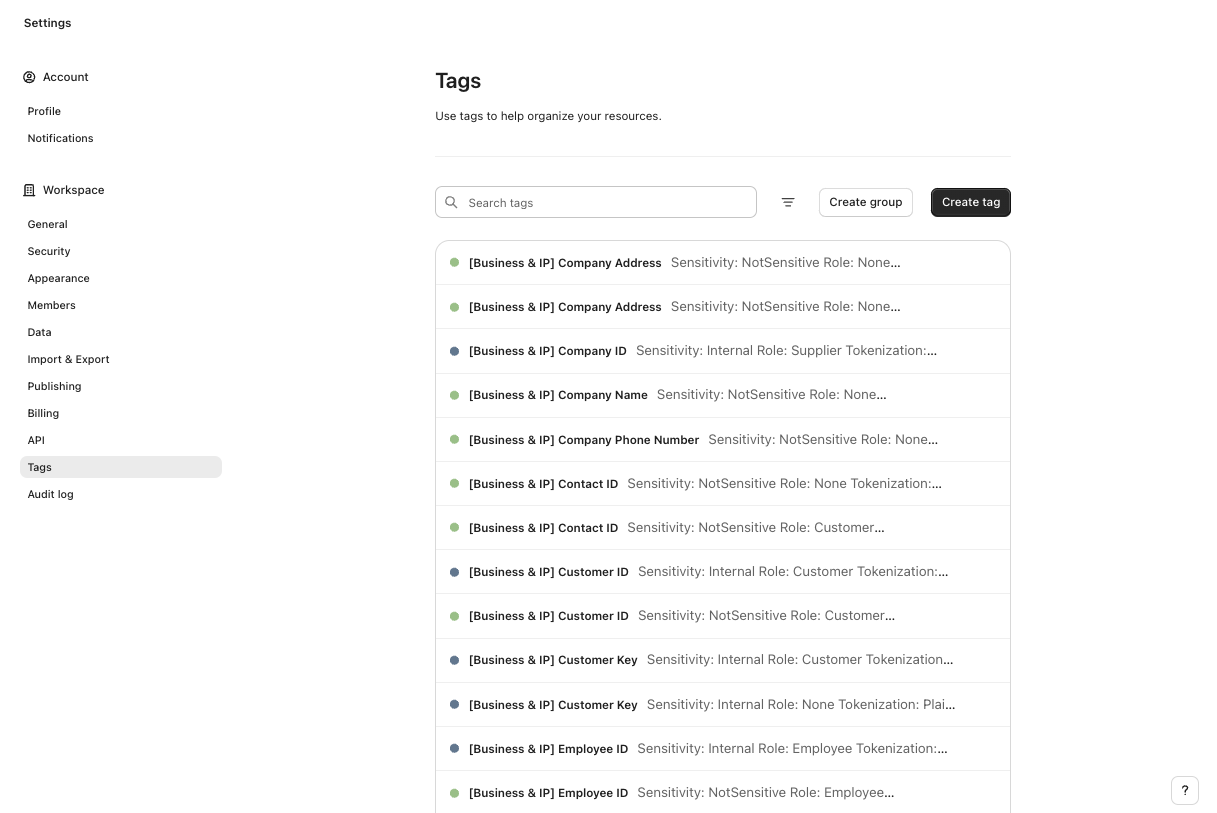Navigate to Members in the Workspace section

[51, 305]
